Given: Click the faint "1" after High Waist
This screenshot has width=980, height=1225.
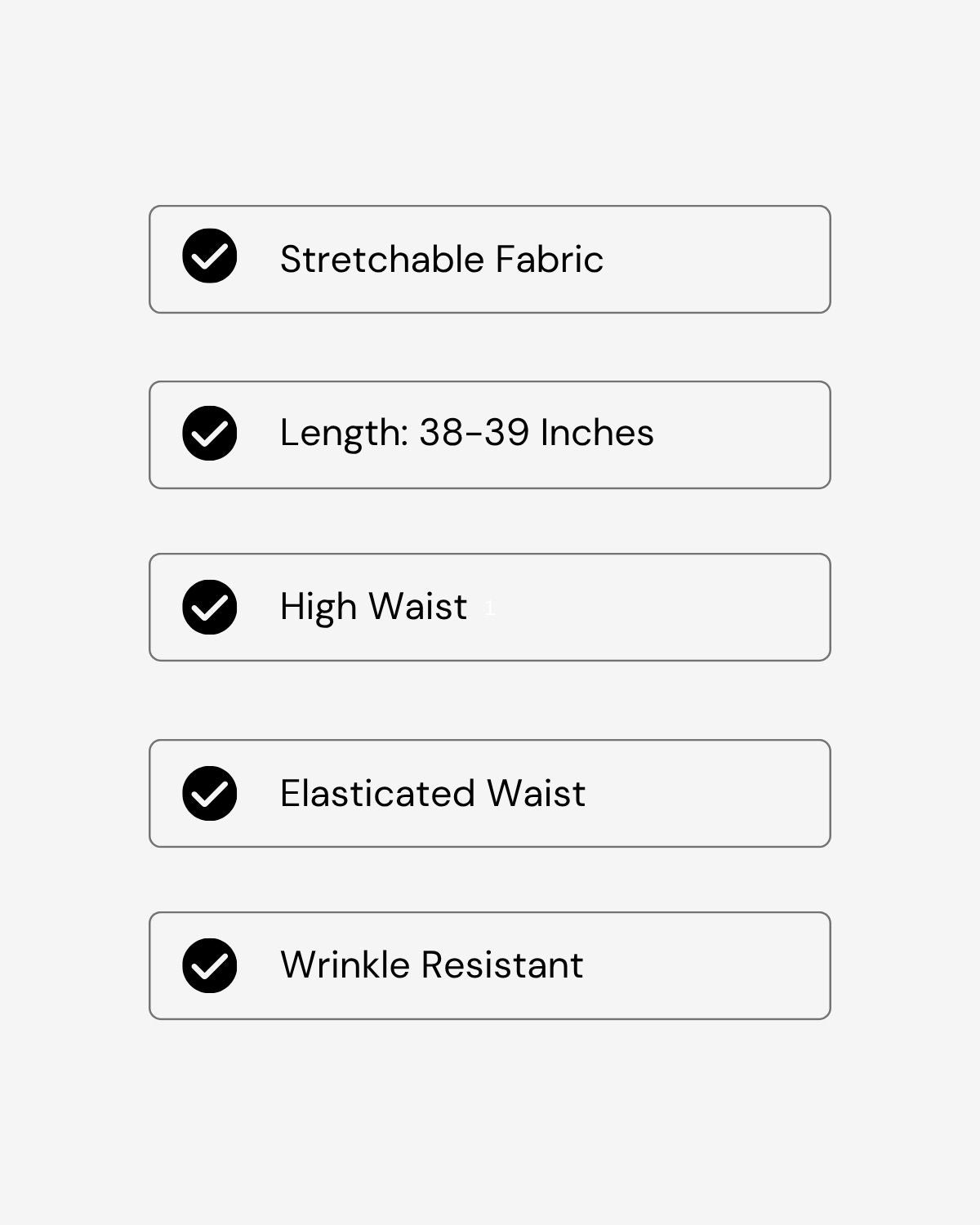Looking at the screenshot, I should coord(489,608).
